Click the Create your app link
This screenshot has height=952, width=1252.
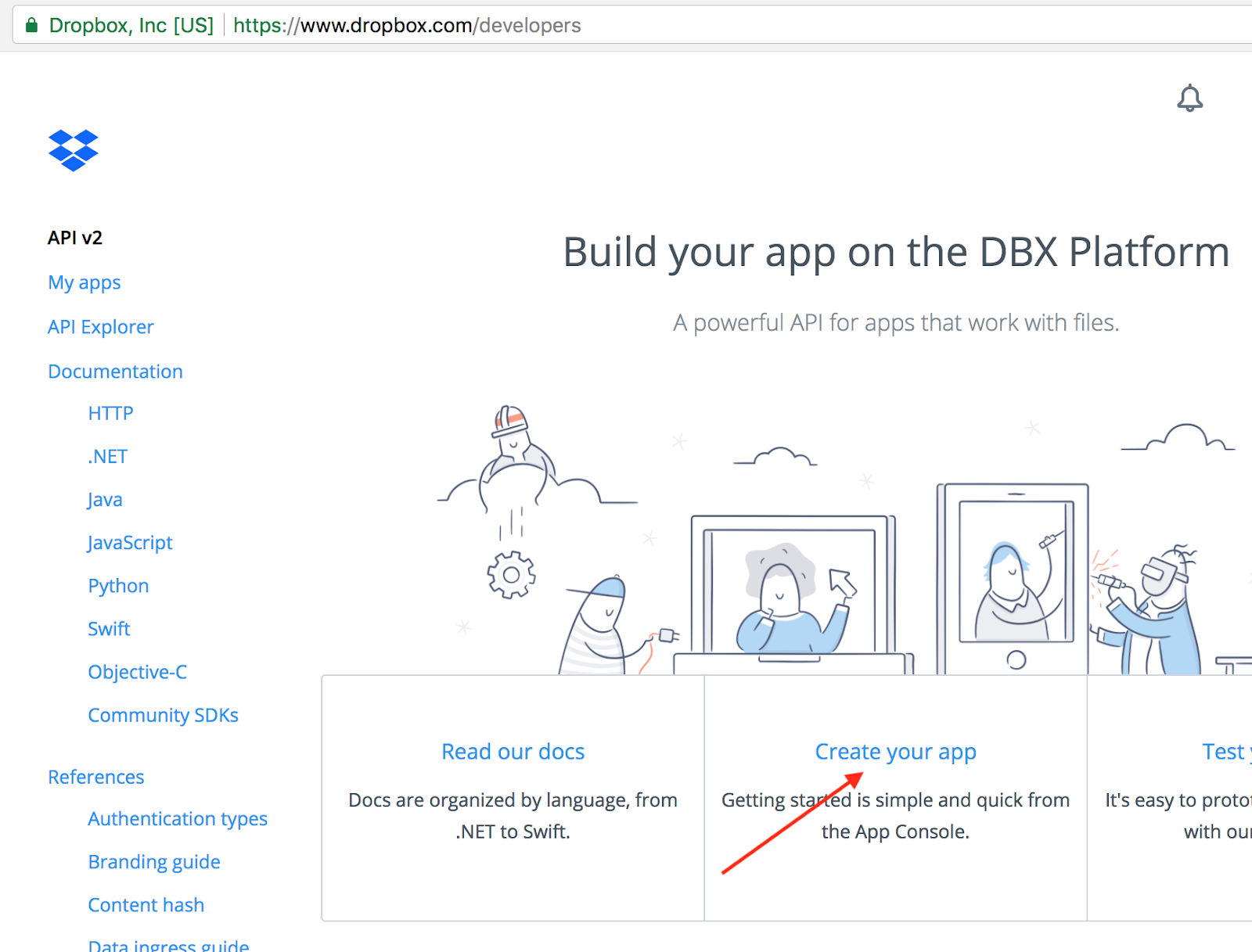(x=896, y=752)
